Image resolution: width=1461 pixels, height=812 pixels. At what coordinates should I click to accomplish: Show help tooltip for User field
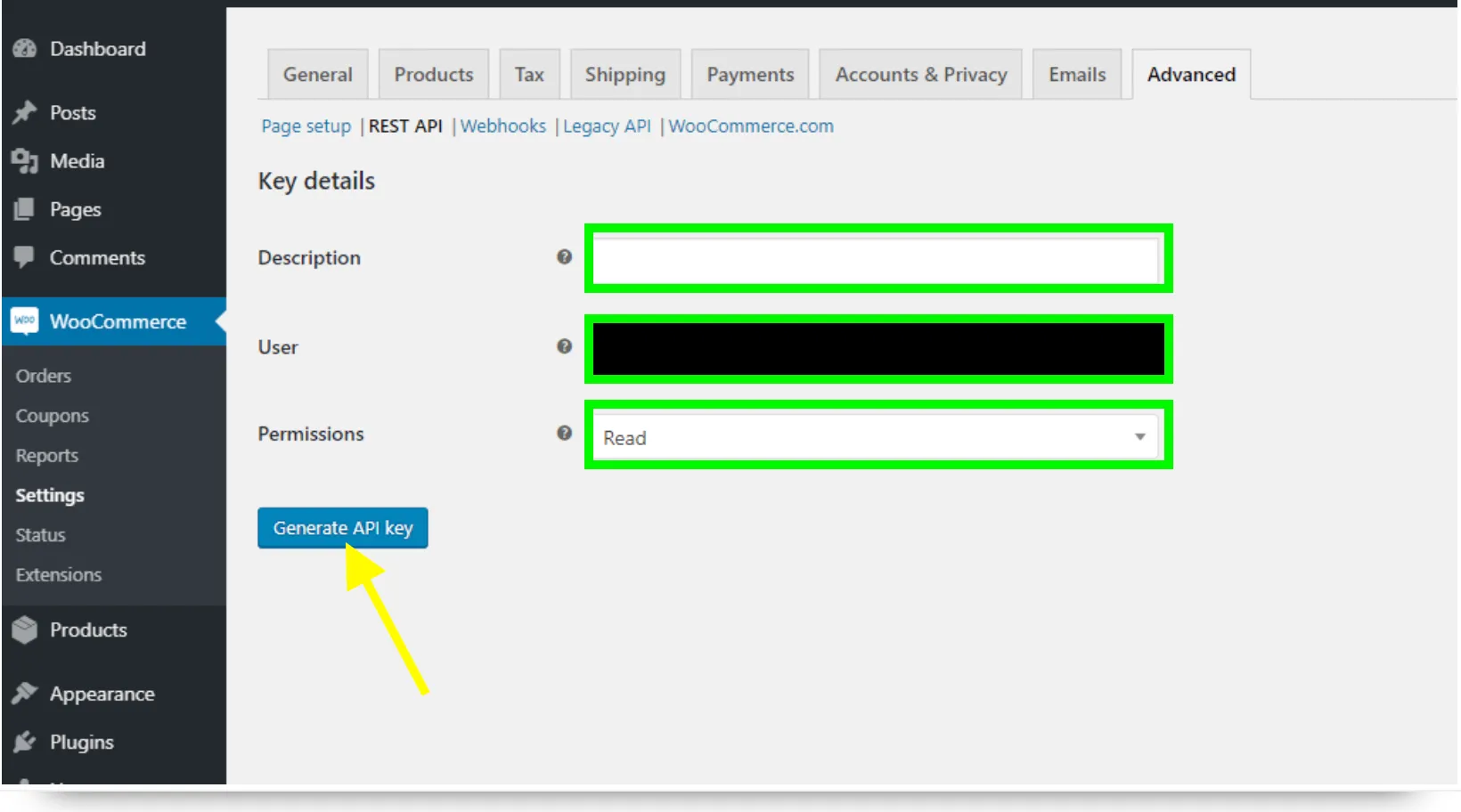point(564,346)
